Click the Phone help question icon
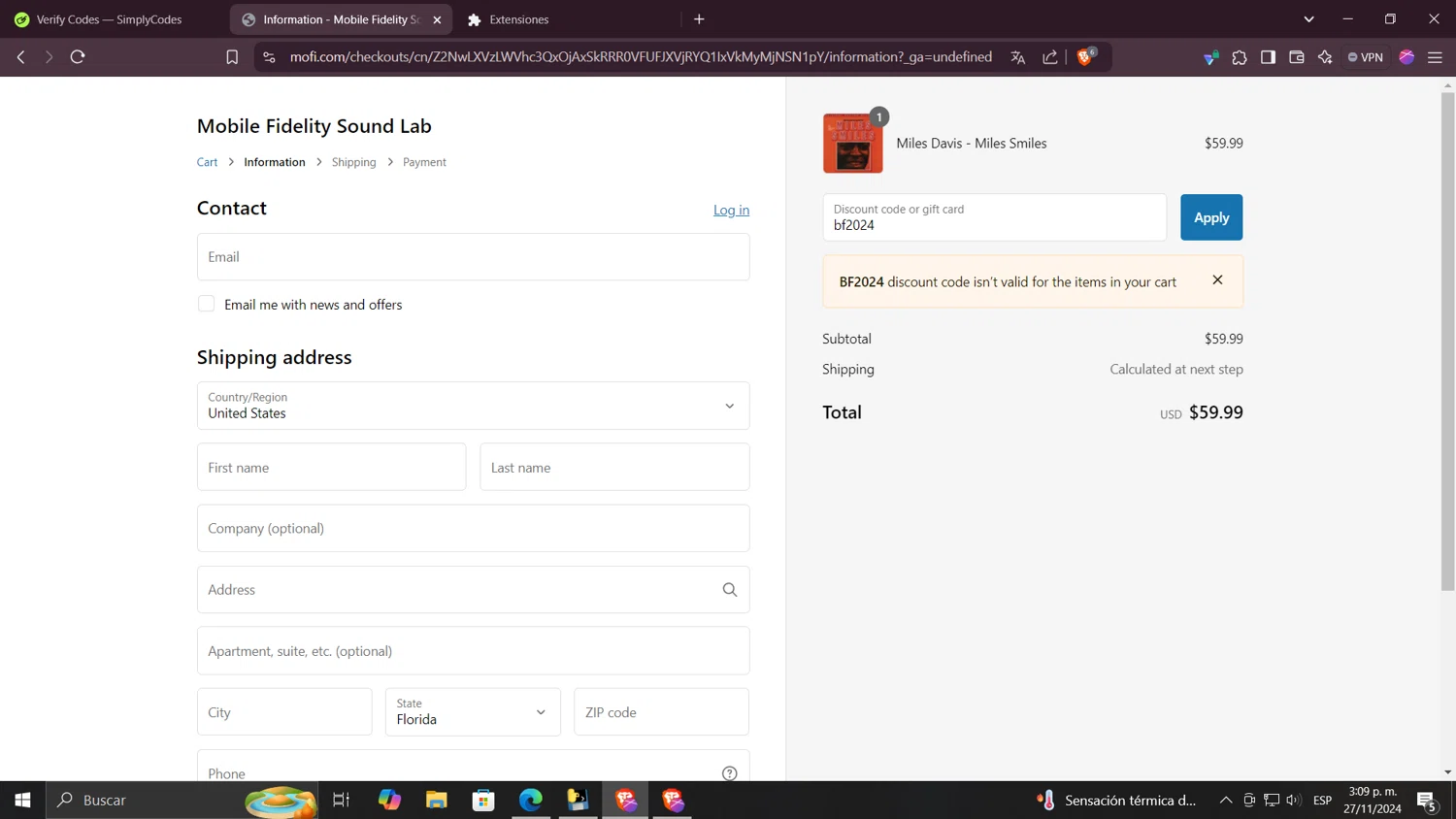The height and width of the screenshot is (819, 1456). click(x=730, y=773)
